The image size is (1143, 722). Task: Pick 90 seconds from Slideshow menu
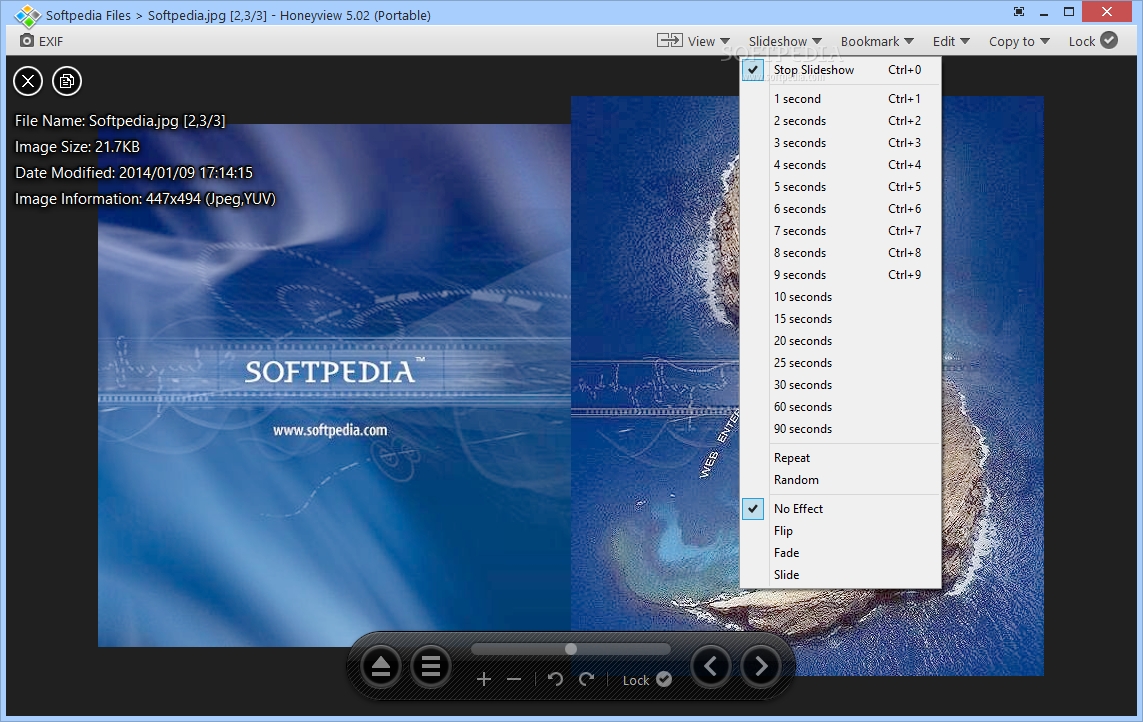click(840, 429)
